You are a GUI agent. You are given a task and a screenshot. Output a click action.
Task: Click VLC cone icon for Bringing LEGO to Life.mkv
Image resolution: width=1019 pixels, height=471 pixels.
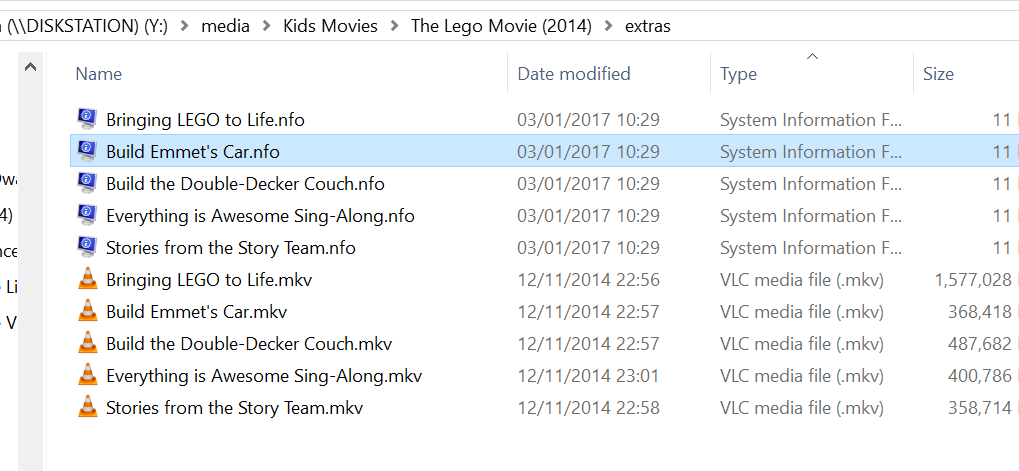click(x=88, y=280)
